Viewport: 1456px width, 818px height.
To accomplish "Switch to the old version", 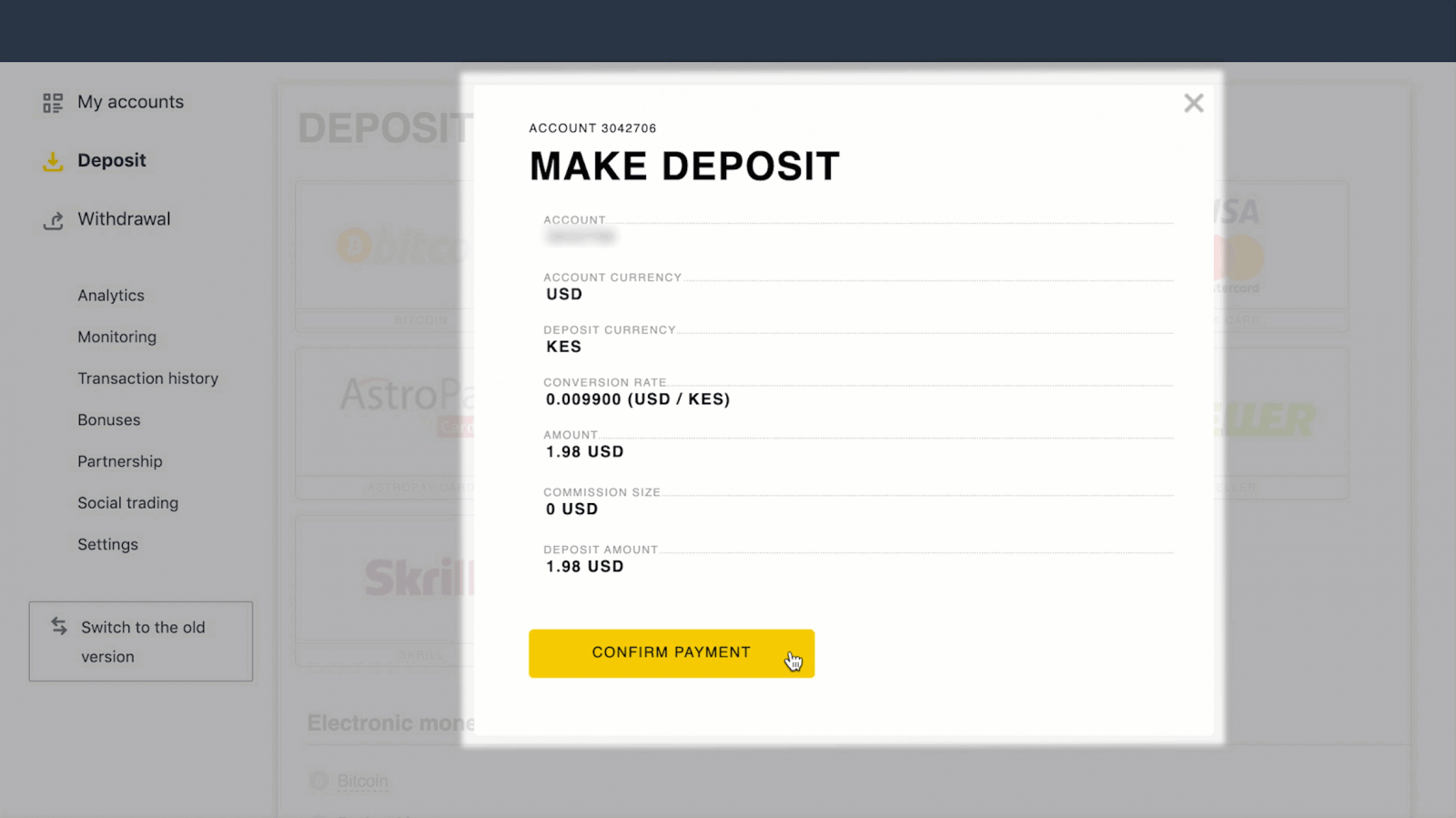I will [x=141, y=641].
